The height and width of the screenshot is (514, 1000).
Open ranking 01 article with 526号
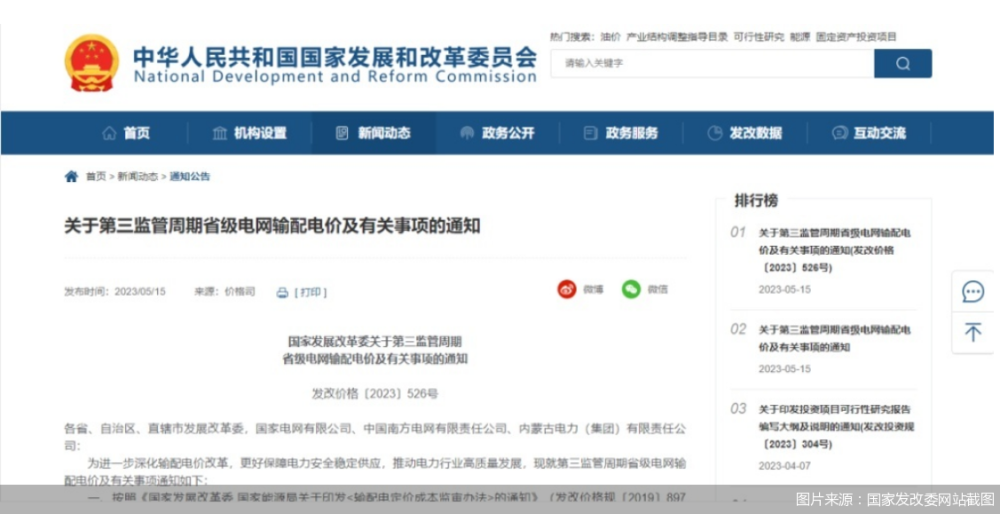tap(835, 250)
